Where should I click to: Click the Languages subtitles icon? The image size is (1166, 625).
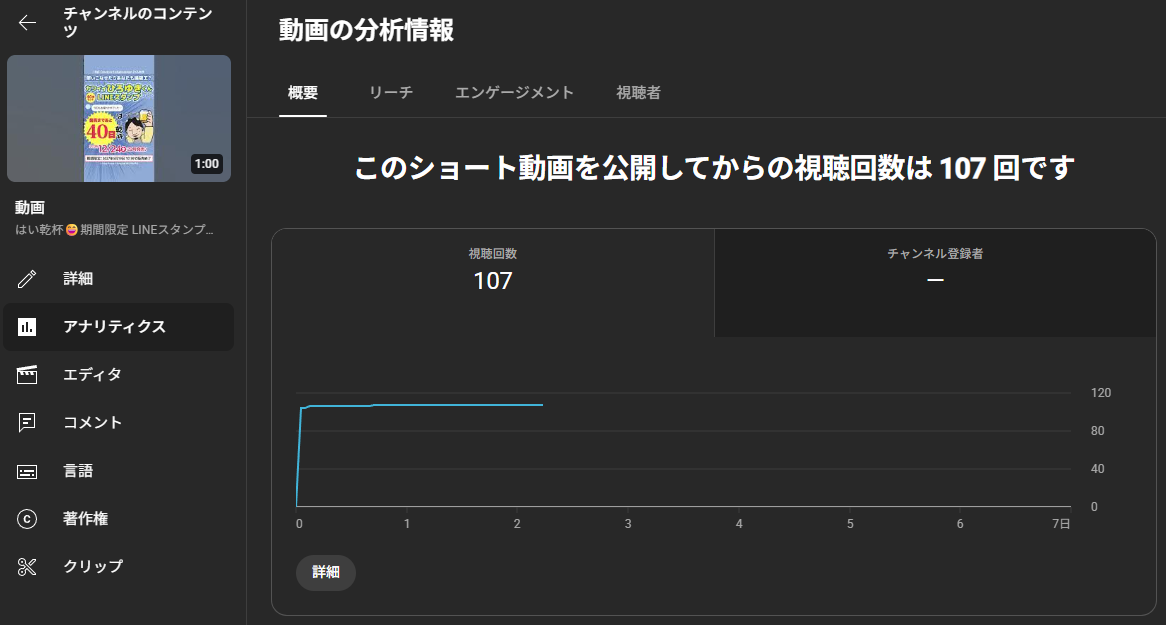tap(27, 471)
